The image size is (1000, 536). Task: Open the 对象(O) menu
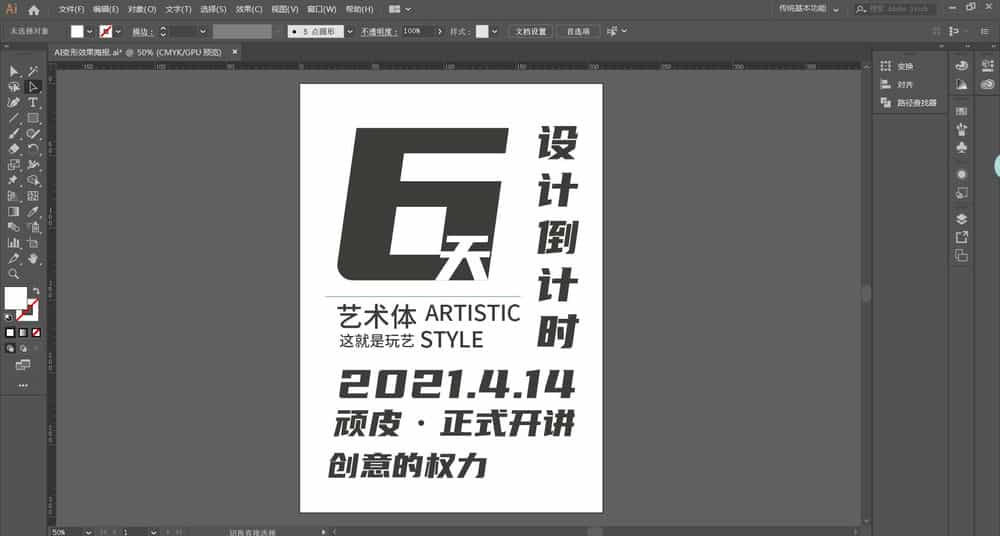pos(142,10)
